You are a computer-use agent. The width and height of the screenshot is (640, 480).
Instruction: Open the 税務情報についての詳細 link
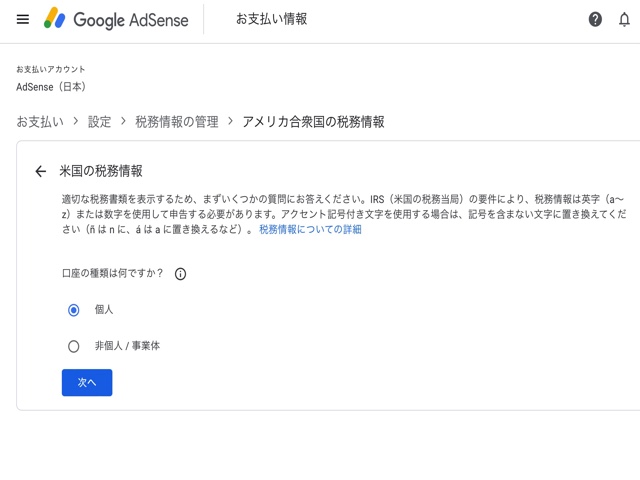(x=310, y=229)
